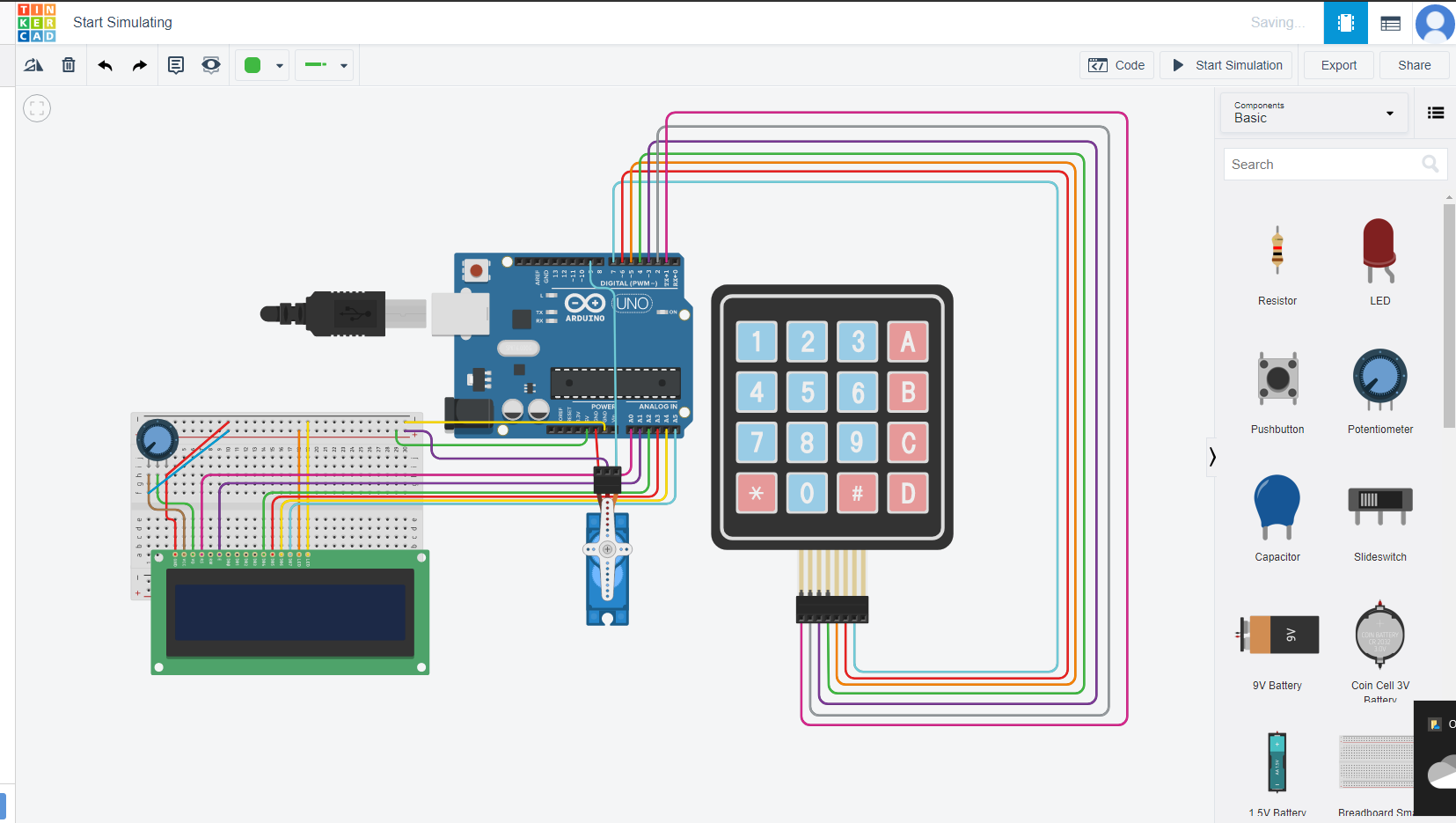Click keypad key B

(908, 392)
